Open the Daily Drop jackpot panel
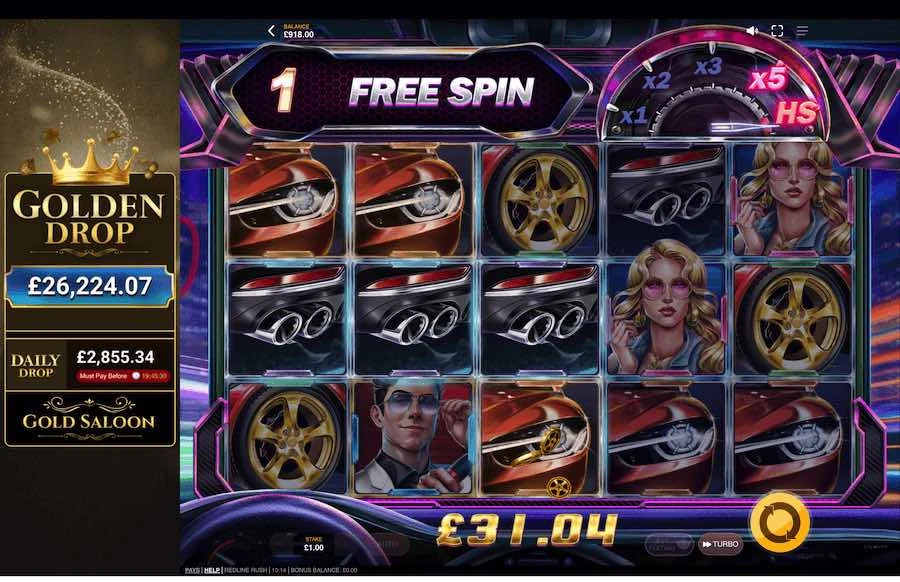Screen dimensions: 900x582 (90, 364)
